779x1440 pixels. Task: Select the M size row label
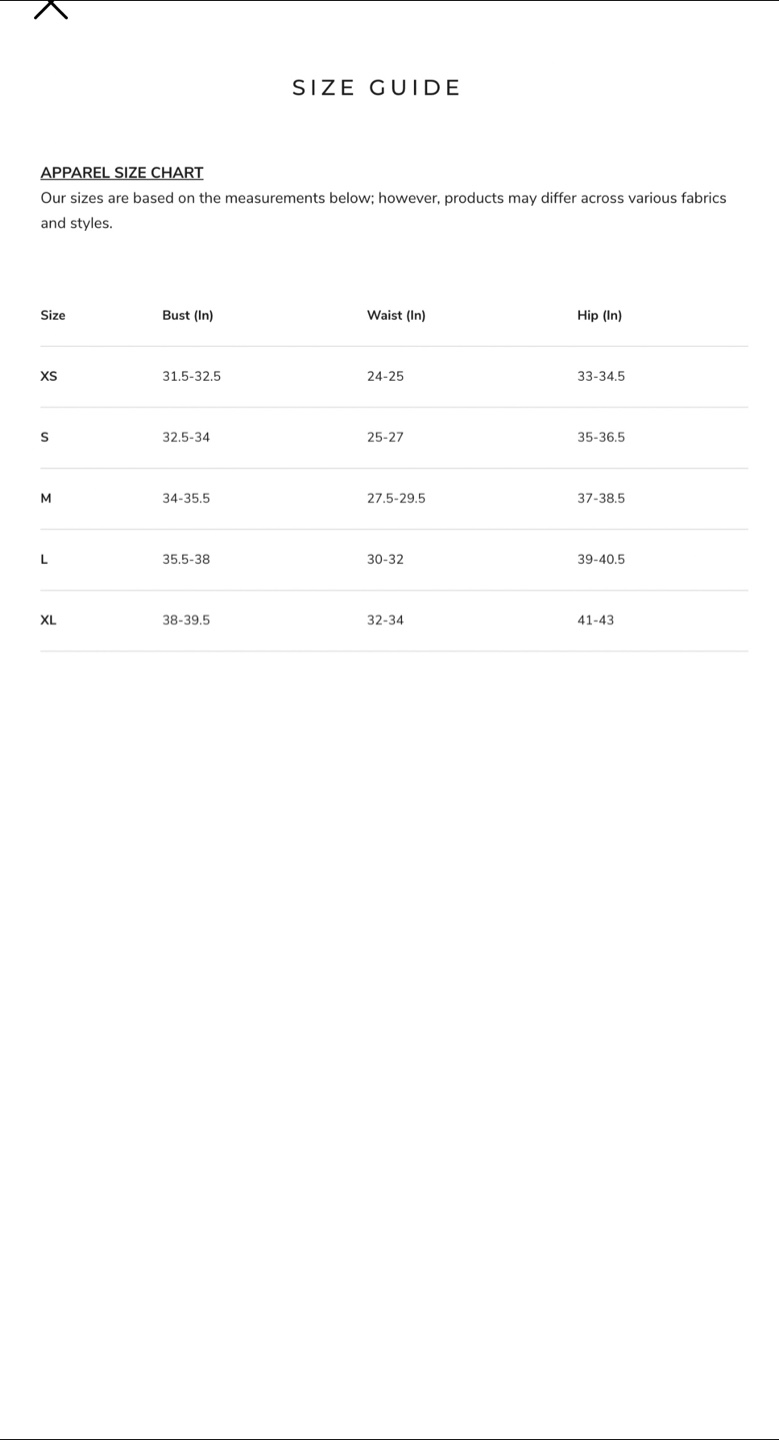[46, 498]
